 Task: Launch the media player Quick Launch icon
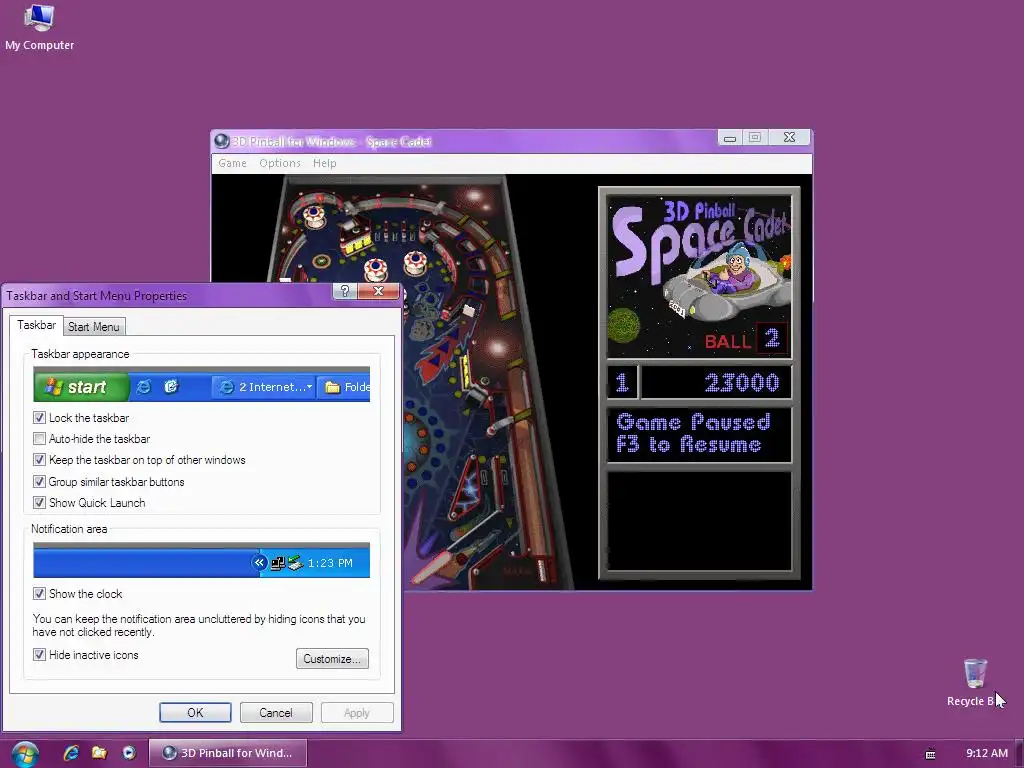tap(129, 753)
